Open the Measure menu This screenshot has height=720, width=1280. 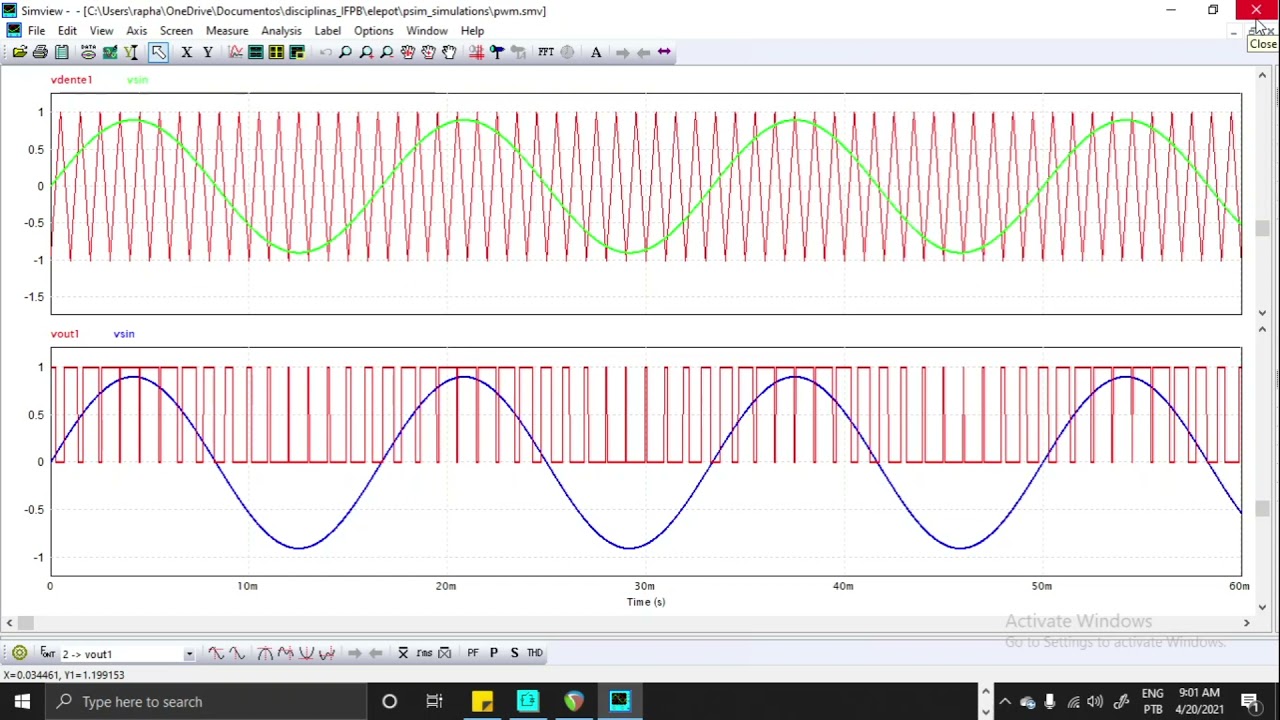tap(227, 30)
